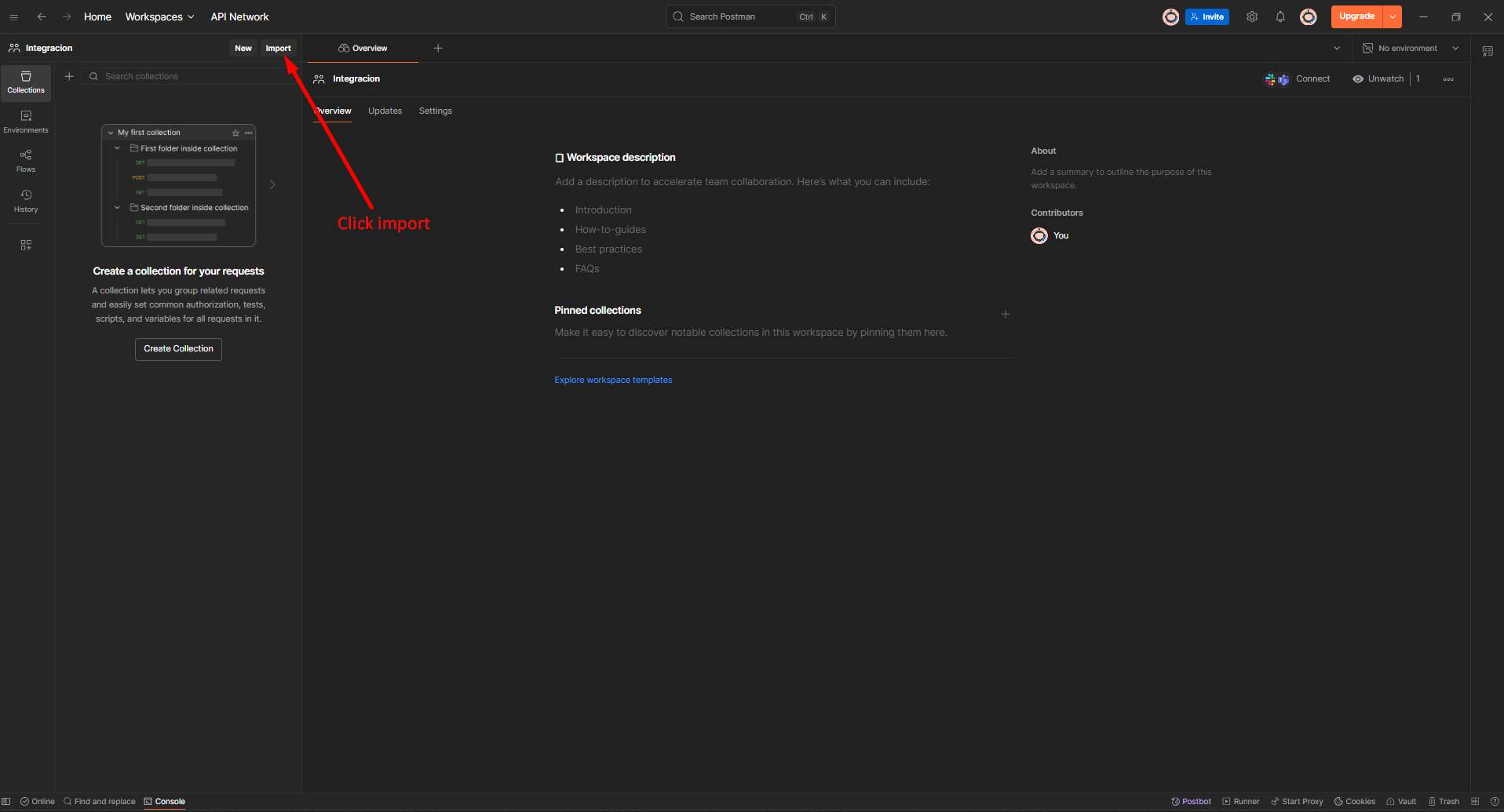The width and height of the screenshot is (1504, 812).
Task: Switch to the Settings tab
Action: [x=435, y=111]
